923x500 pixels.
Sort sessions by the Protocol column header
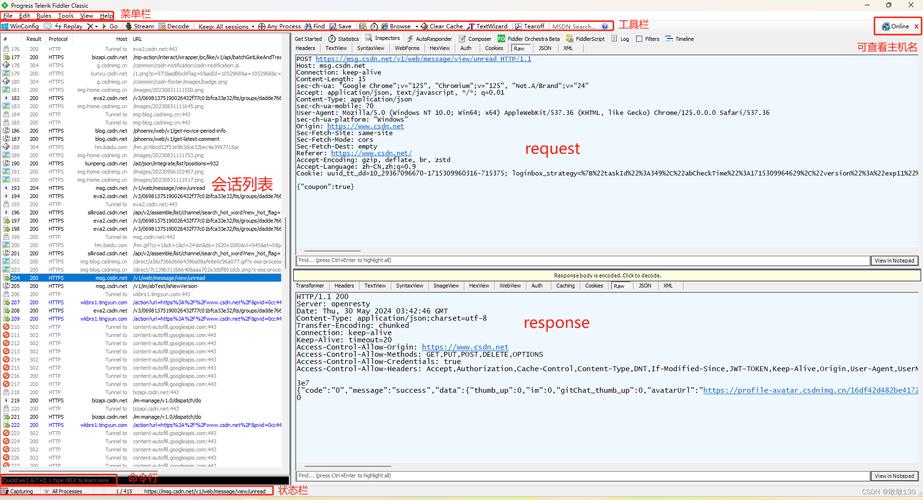[x=58, y=39]
